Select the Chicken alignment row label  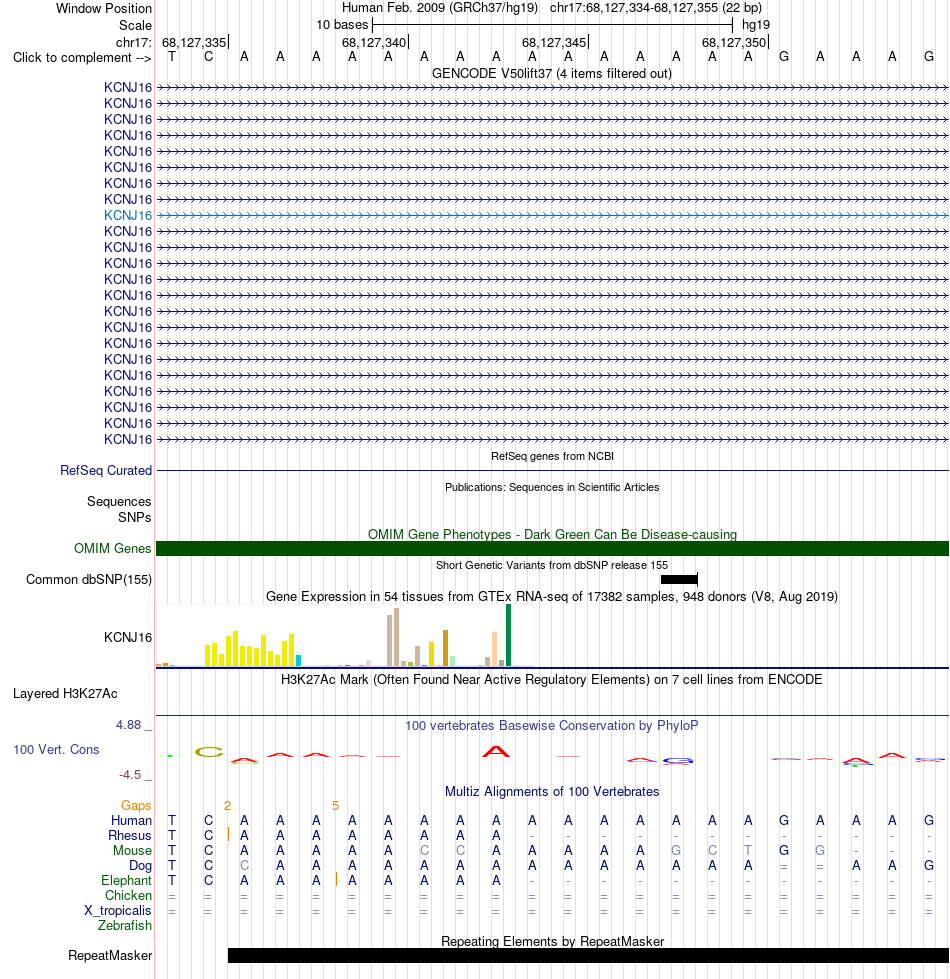tap(129, 895)
